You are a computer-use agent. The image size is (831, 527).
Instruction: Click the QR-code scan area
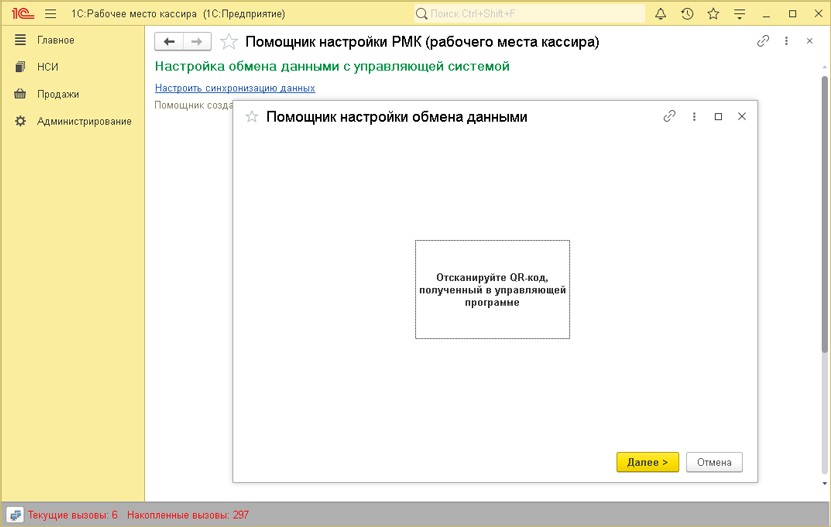tap(492, 289)
